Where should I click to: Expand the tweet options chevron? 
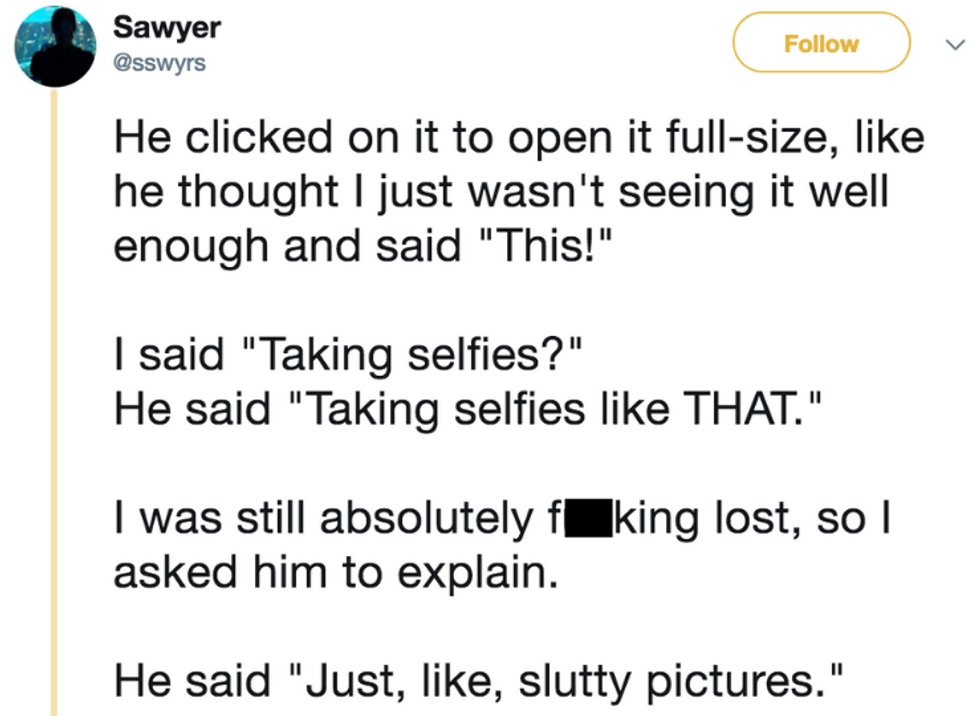click(x=951, y=44)
